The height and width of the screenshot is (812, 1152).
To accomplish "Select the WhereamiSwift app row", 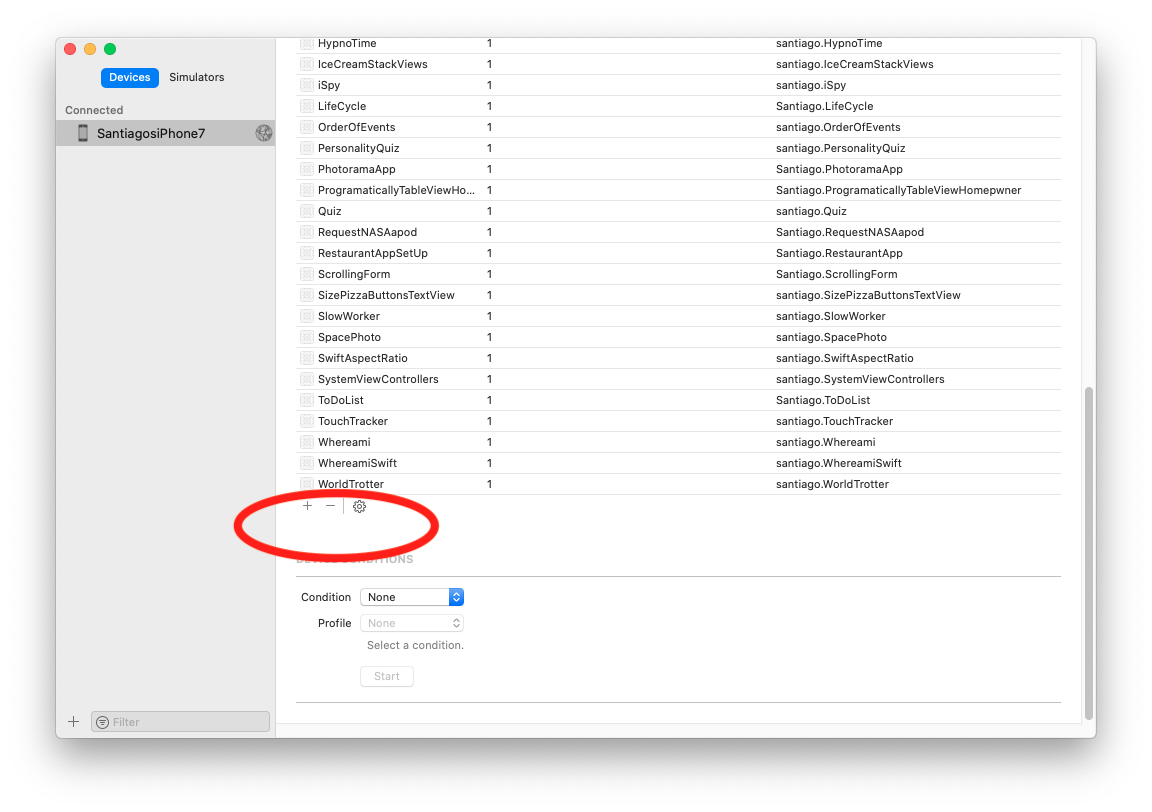I will coord(678,463).
